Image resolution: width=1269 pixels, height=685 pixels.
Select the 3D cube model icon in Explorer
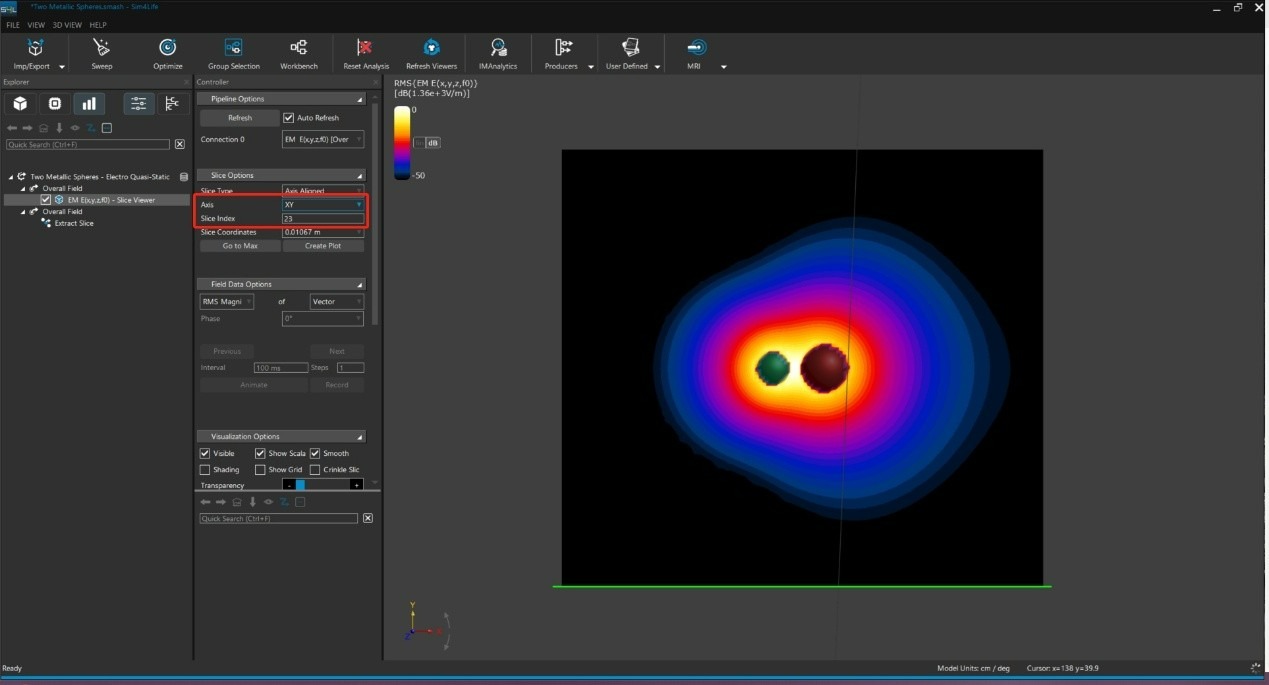coord(20,103)
